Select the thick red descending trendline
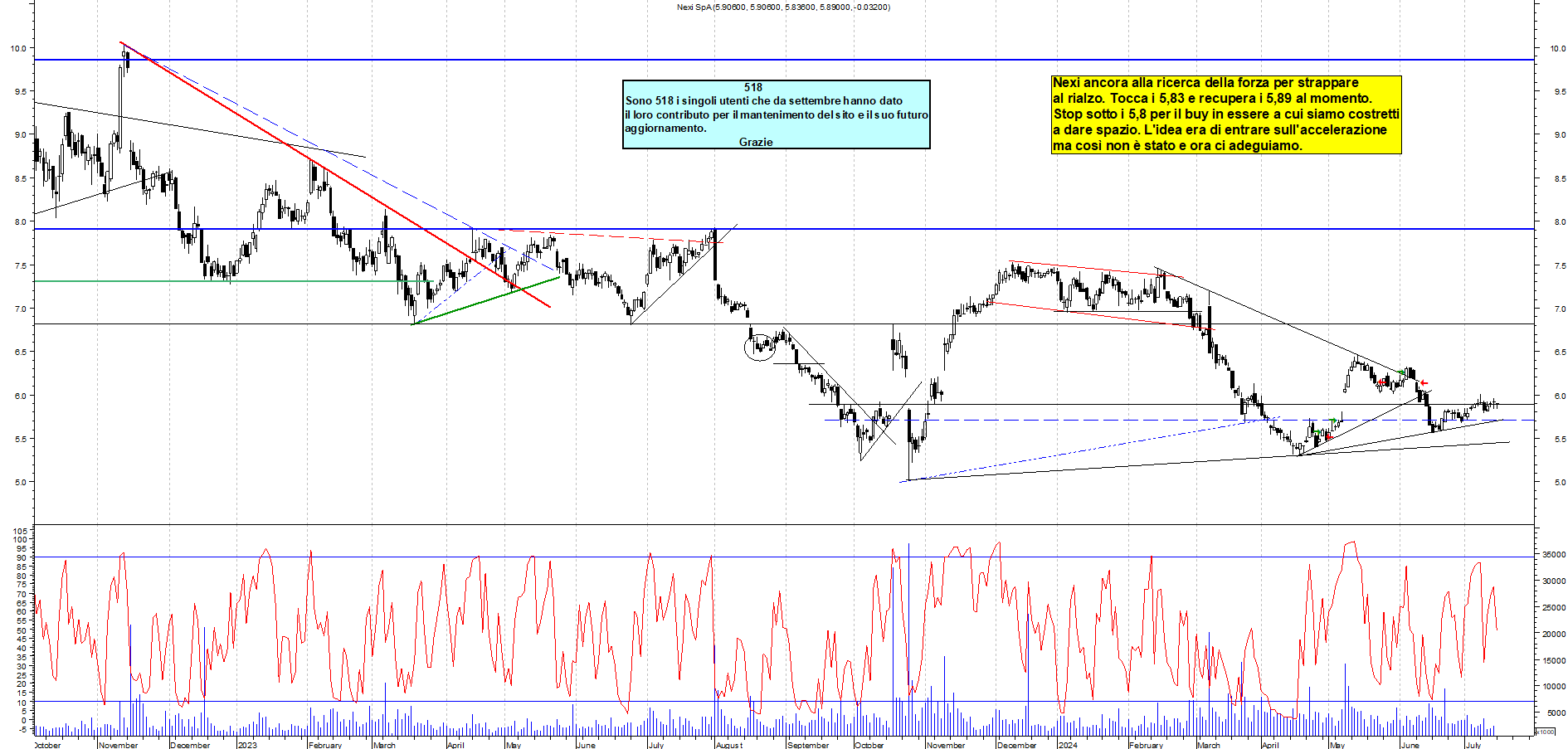The height and width of the screenshot is (749, 1568). tap(335, 175)
